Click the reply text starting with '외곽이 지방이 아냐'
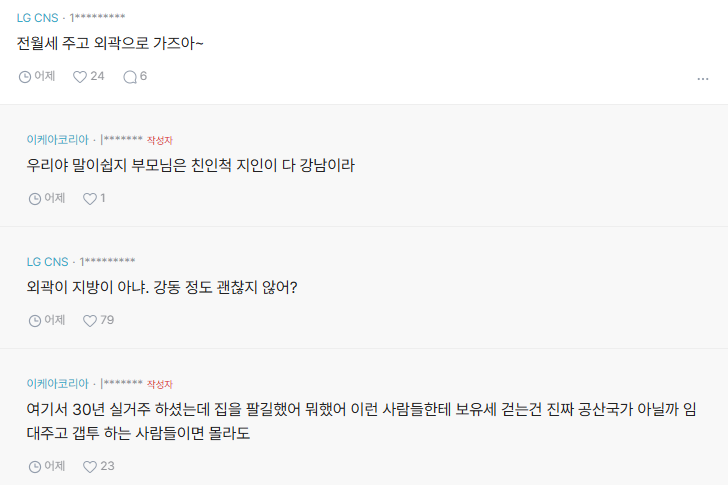 [162, 288]
